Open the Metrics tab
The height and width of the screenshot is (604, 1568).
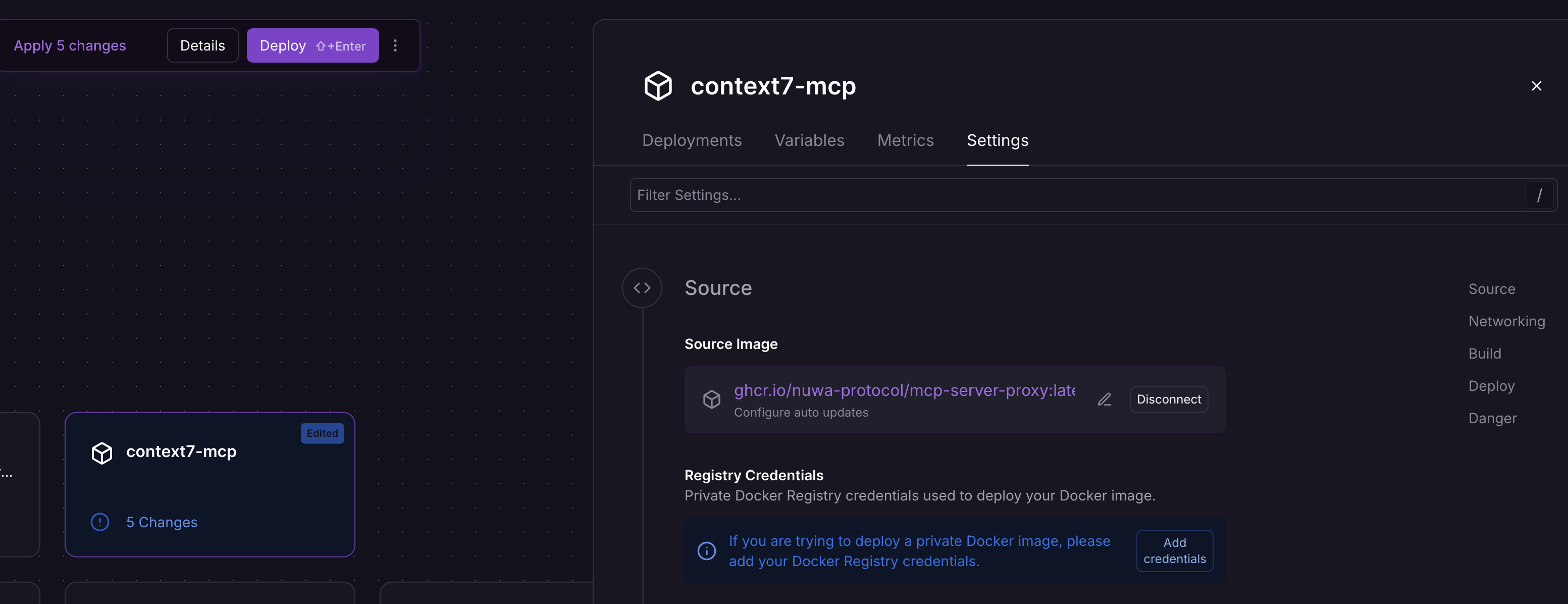pos(905,140)
